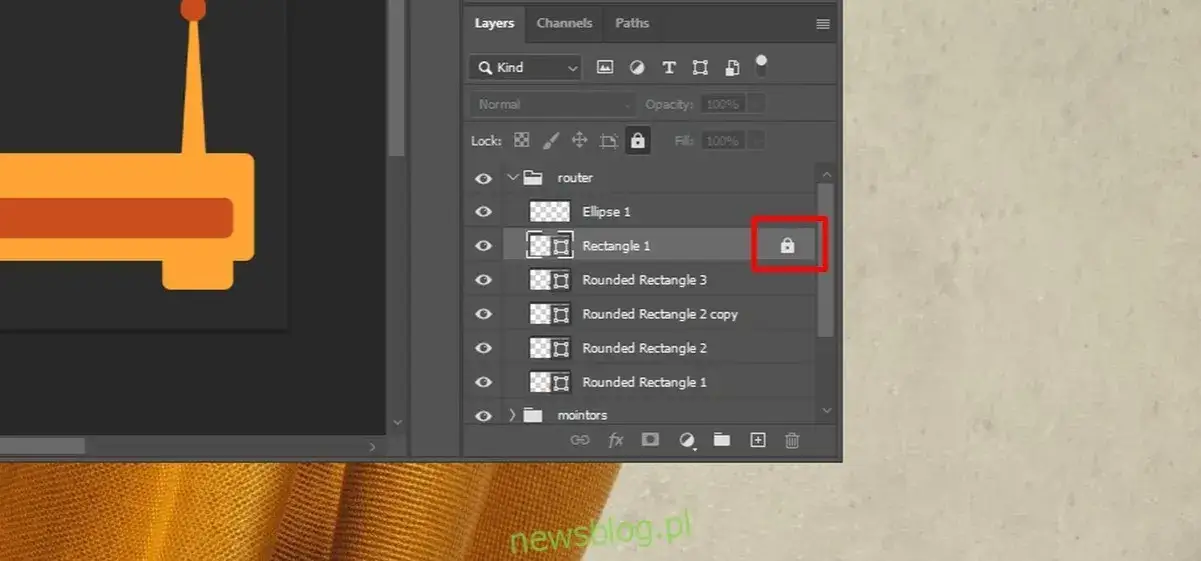This screenshot has height=561, width=1201.
Task: Expand the mointors layer group
Action: click(x=513, y=415)
